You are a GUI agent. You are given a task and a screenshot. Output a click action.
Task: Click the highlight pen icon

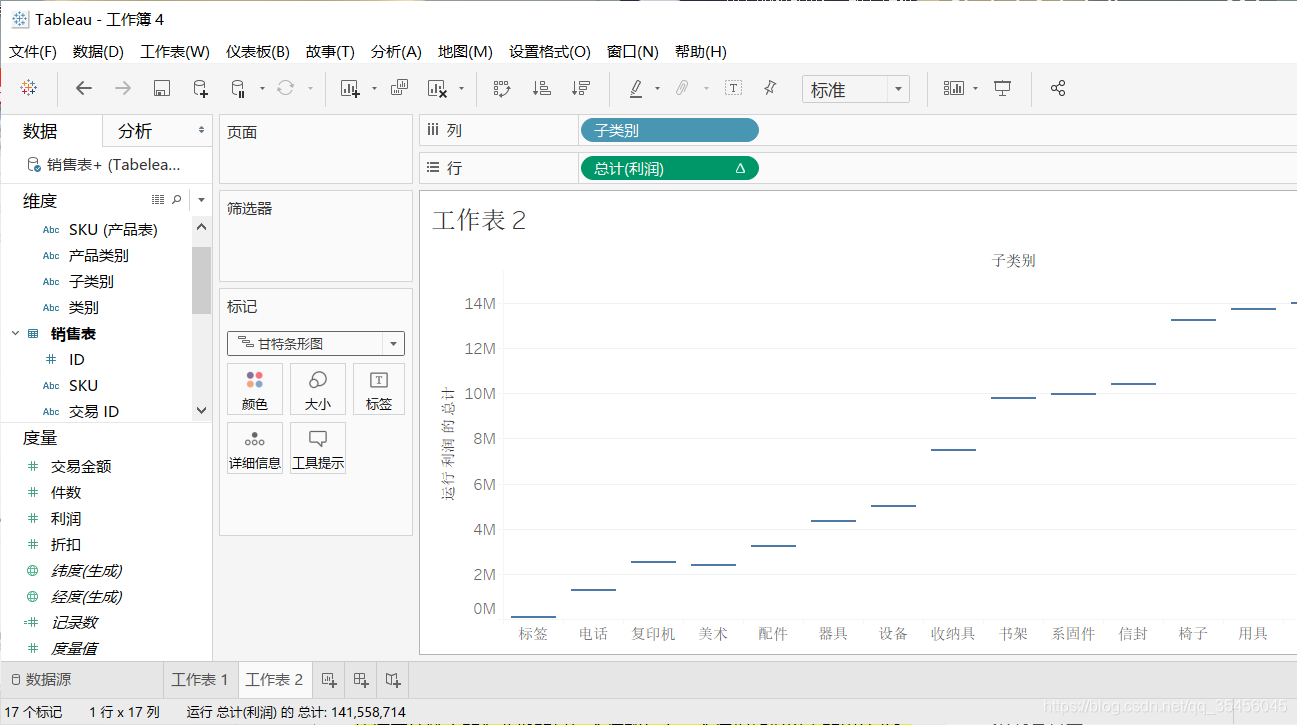(x=636, y=88)
